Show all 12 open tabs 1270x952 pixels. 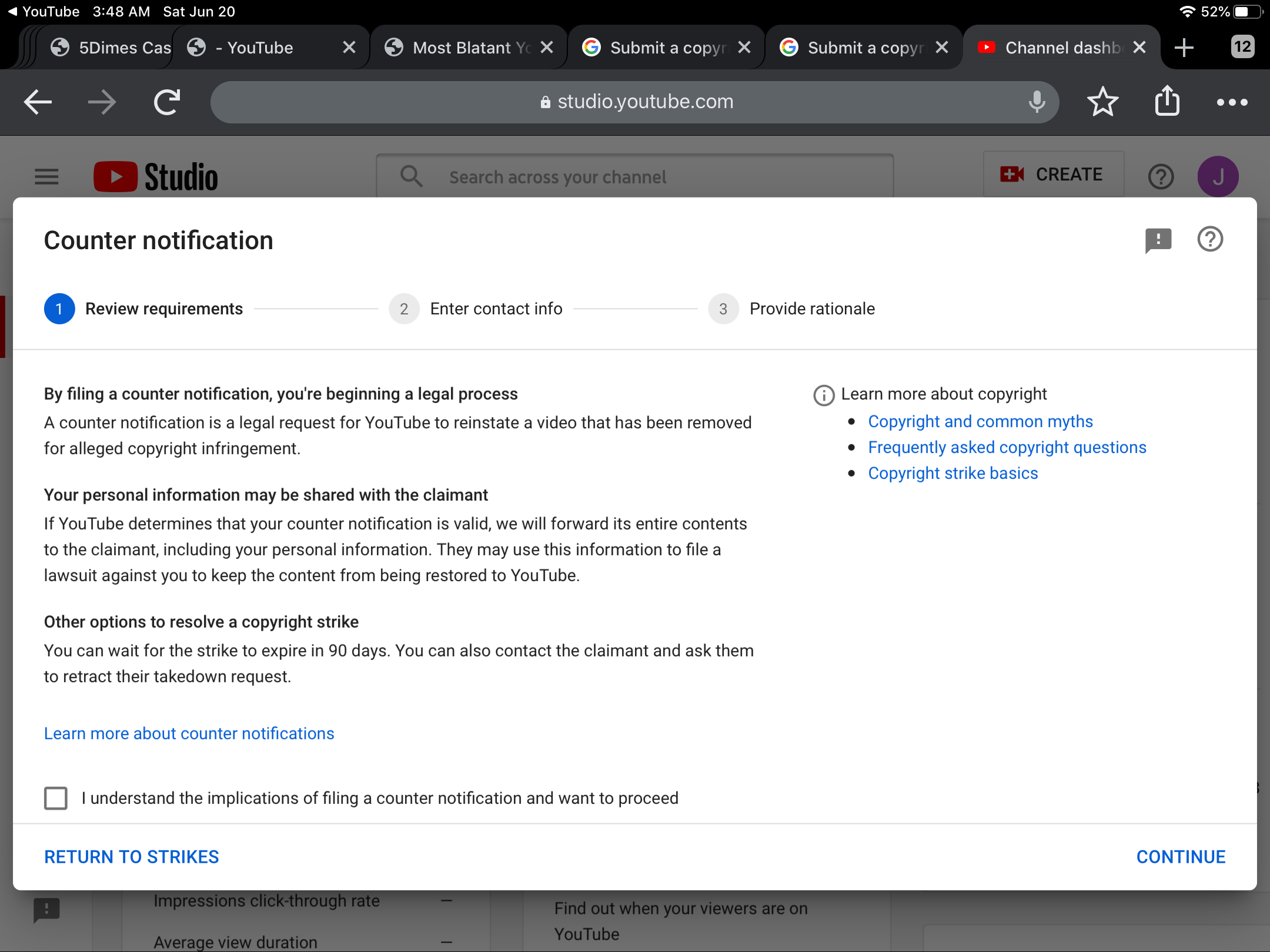tap(1242, 47)
